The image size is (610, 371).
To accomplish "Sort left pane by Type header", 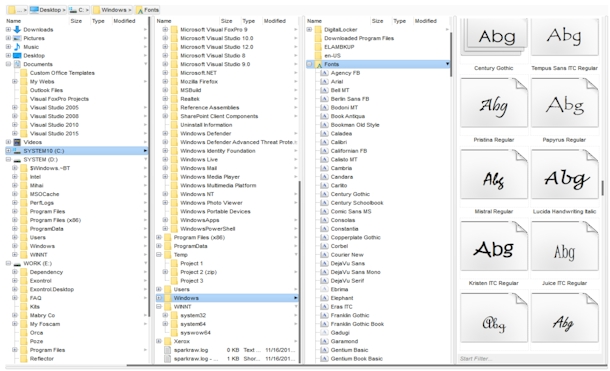I will [x=98, y=21].
